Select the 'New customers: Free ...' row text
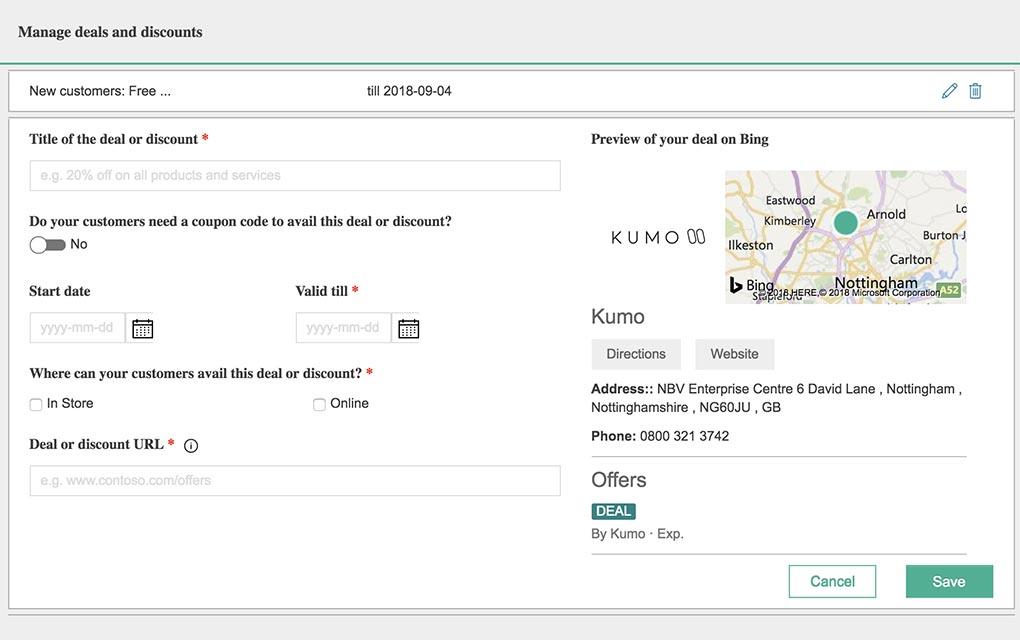 [x=100, y=91]
